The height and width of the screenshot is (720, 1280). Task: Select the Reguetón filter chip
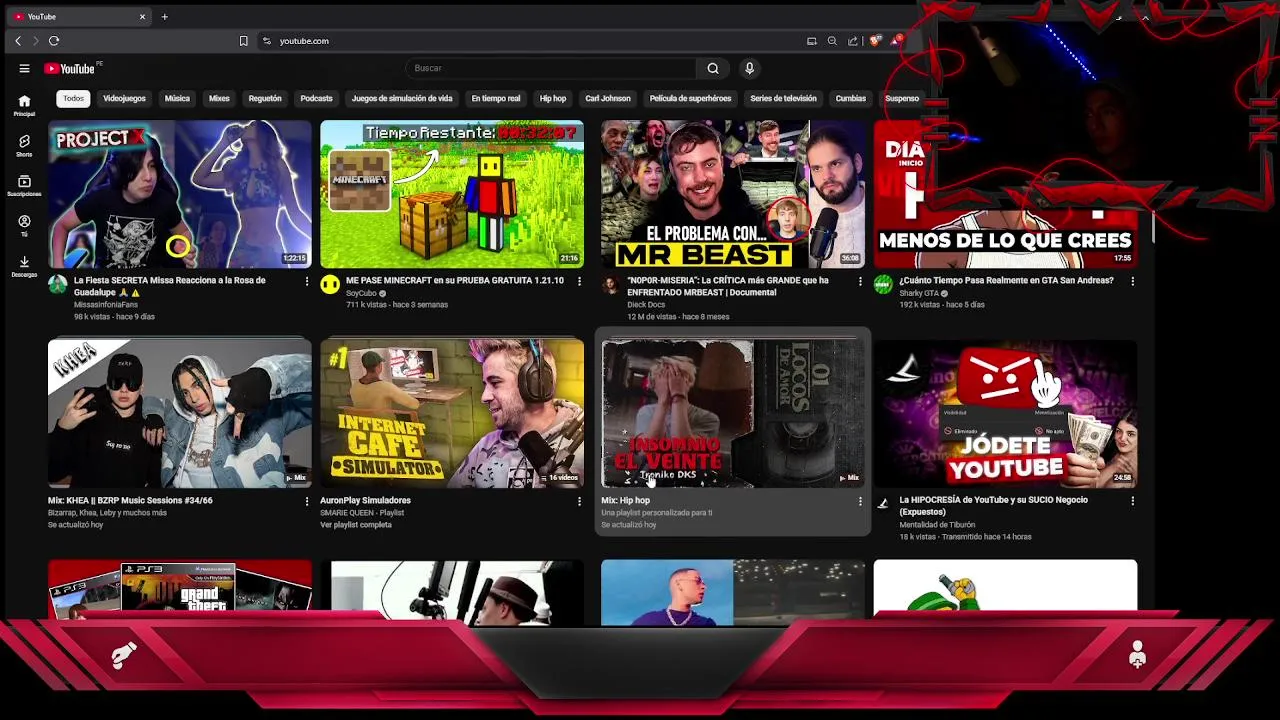pyautogui.click(x=265, y=98)
